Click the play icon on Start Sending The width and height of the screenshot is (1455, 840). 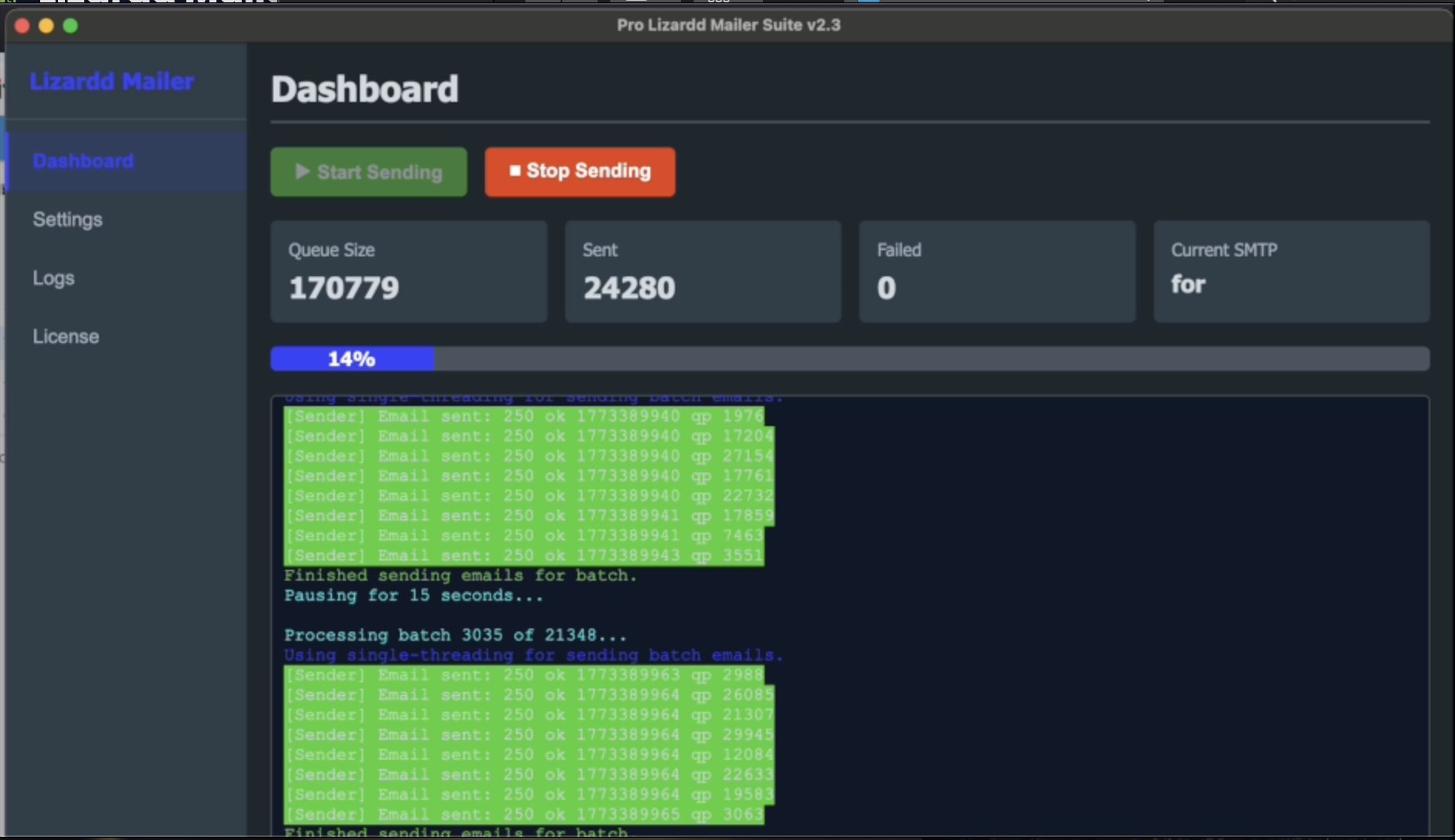[302, 171]
